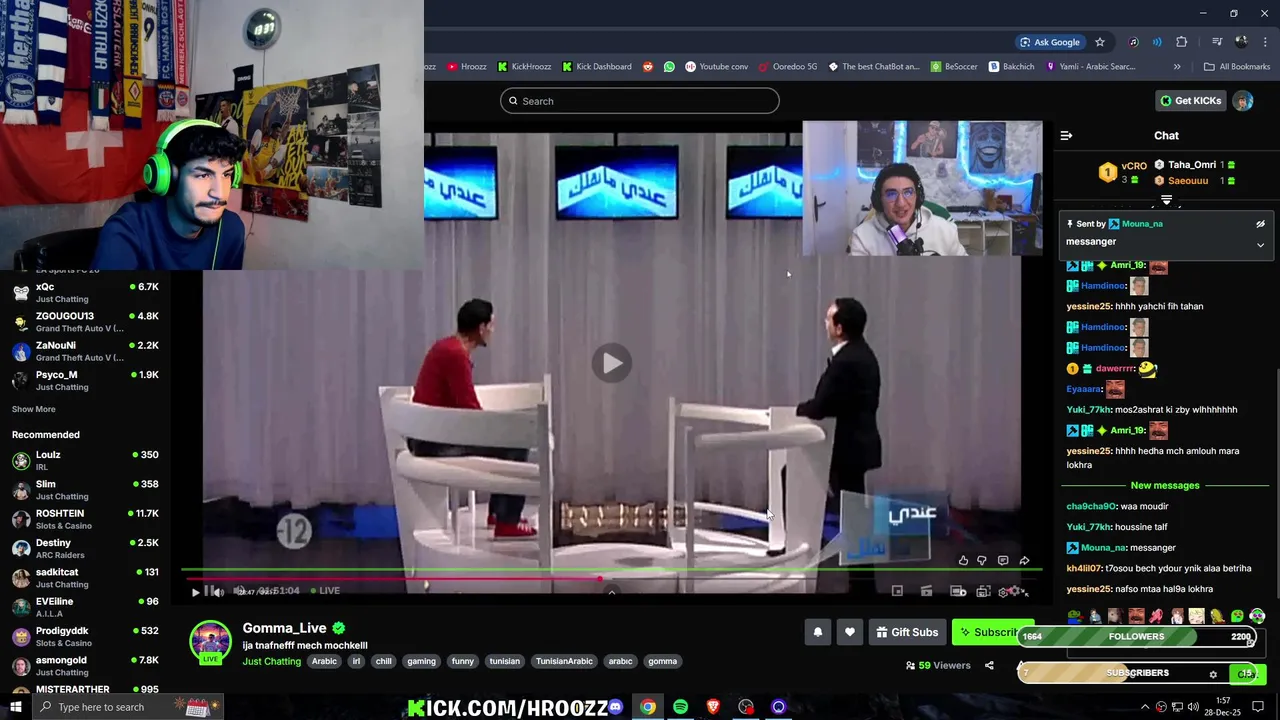
Task: Mute the stream volume speaker icon
Action: pos(217,592)
